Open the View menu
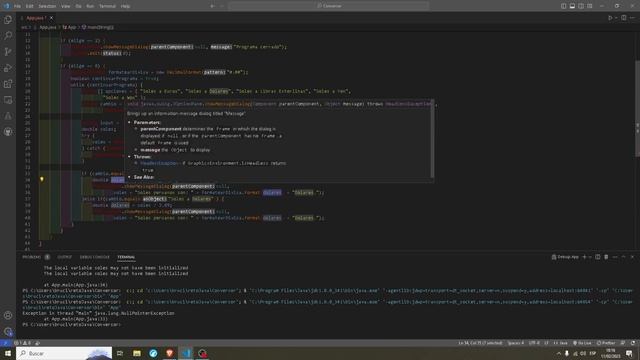Screen dimensions: 640x360 [65, 6]
